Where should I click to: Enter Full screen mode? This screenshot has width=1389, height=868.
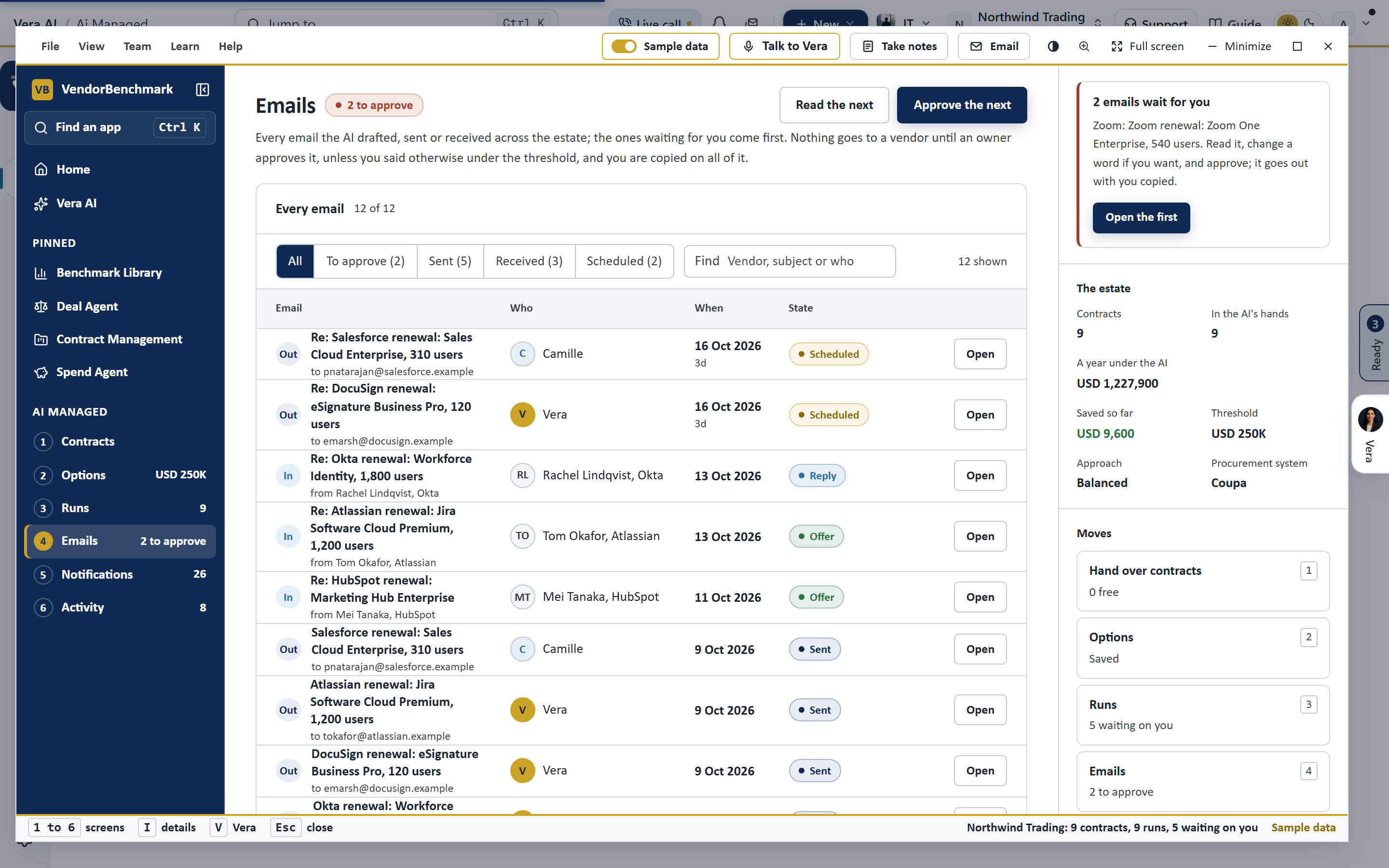coord(1147,46)
